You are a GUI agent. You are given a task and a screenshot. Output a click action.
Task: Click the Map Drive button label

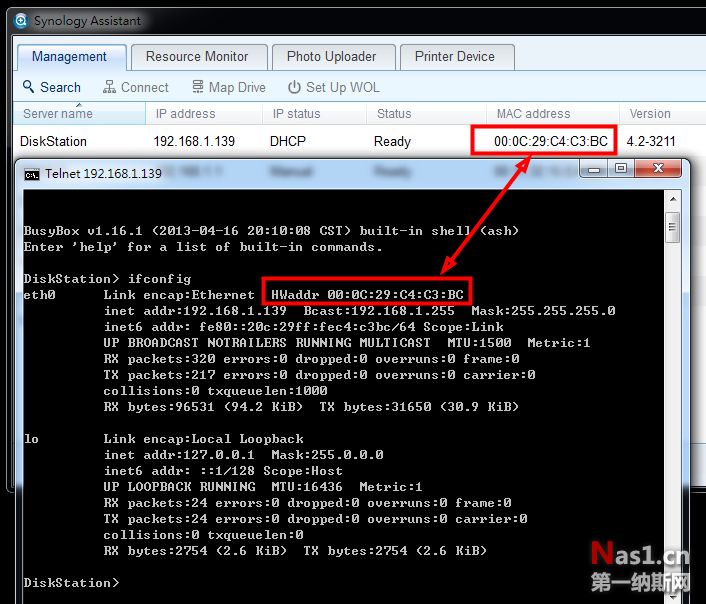pos(237,87)
